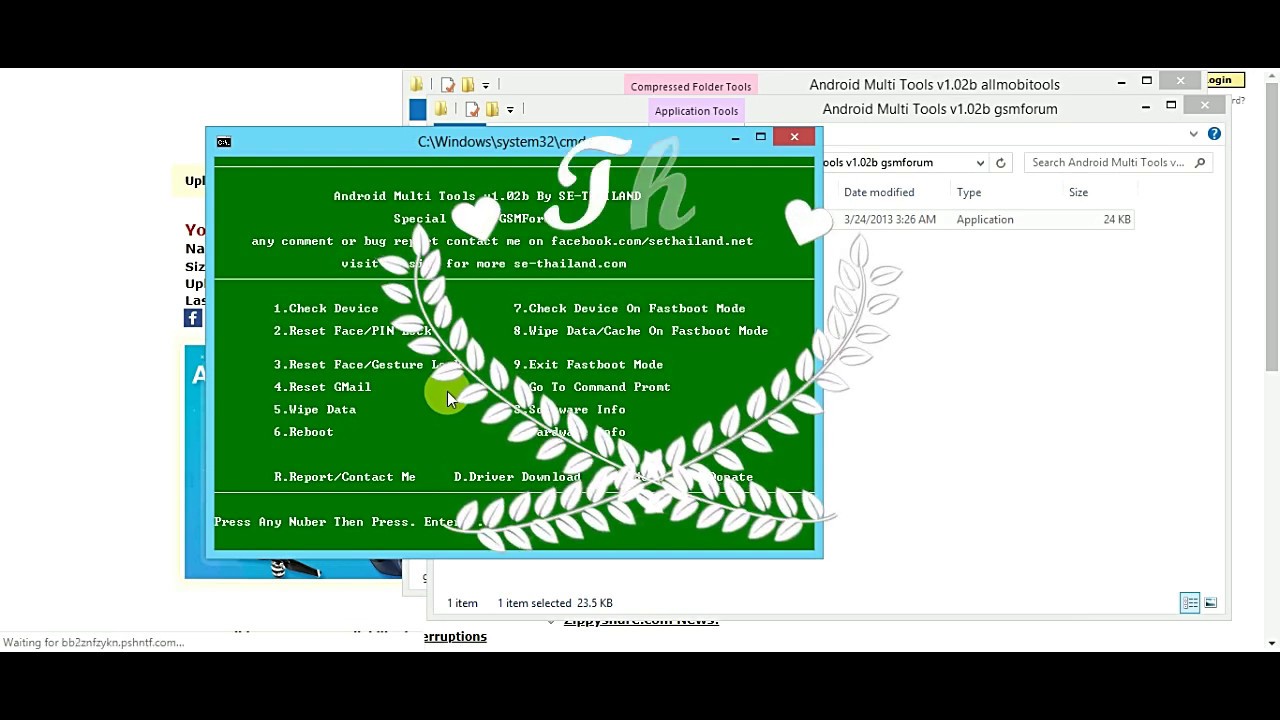Screen dimensions: 1280x720
Task: Open the Application Tools tab
Action: tap(696, 111)
